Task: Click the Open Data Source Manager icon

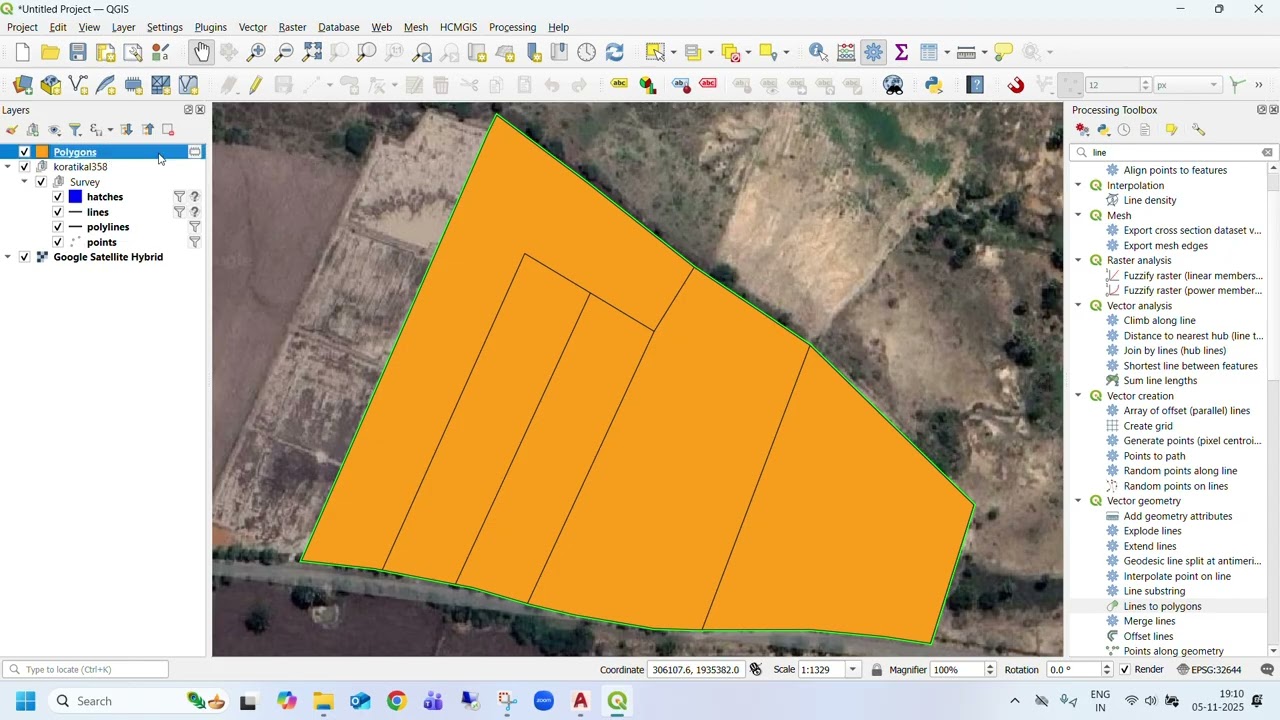Action: 22,85
